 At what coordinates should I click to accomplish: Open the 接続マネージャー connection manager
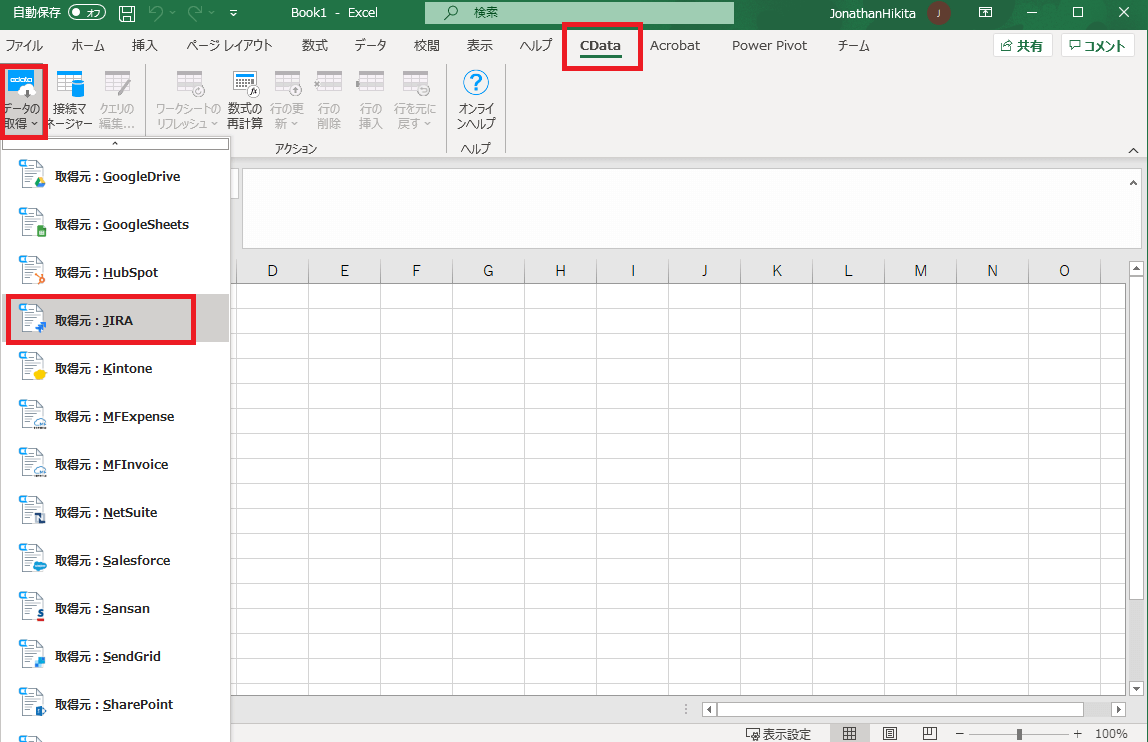point(70,101)
